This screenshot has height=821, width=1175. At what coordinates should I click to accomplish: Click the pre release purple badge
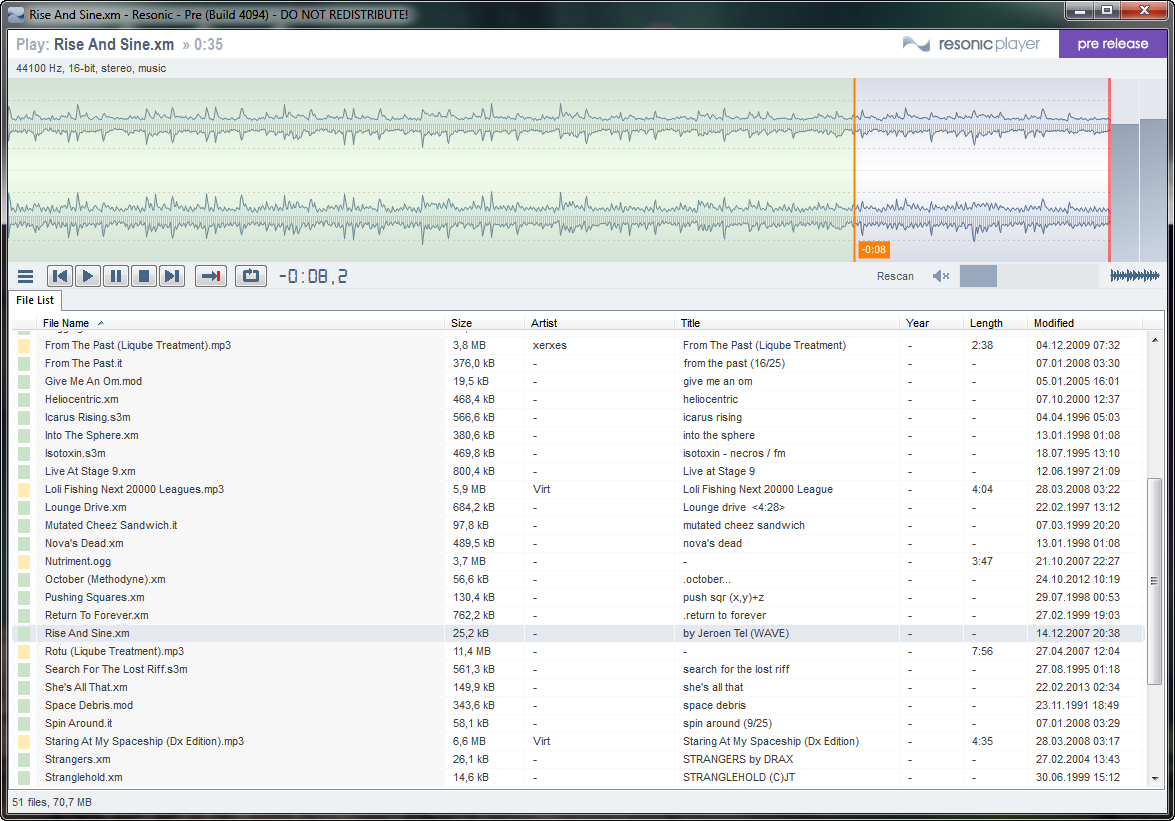1112,44
